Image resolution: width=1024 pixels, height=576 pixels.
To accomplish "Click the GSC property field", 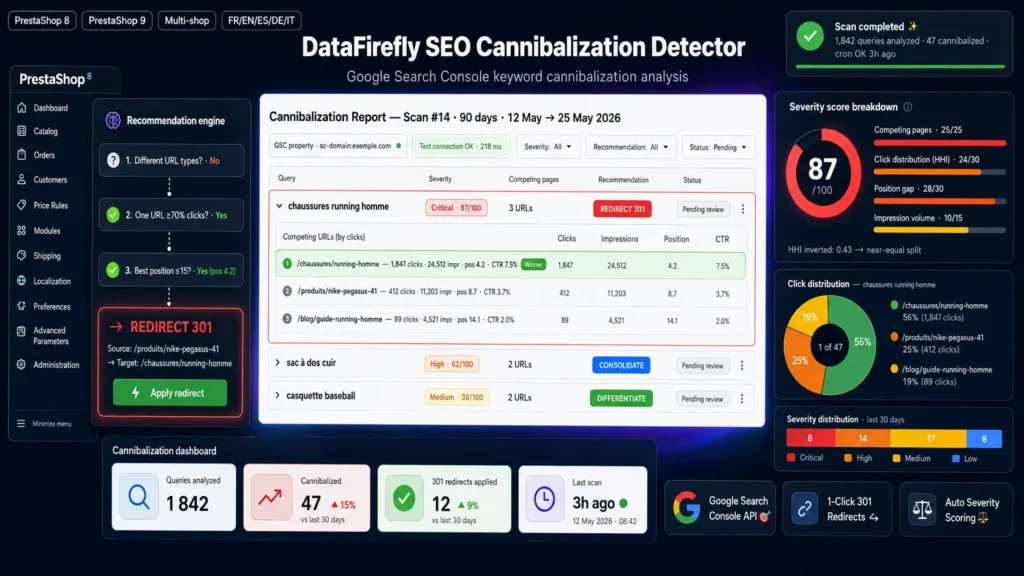I will 338,146.
